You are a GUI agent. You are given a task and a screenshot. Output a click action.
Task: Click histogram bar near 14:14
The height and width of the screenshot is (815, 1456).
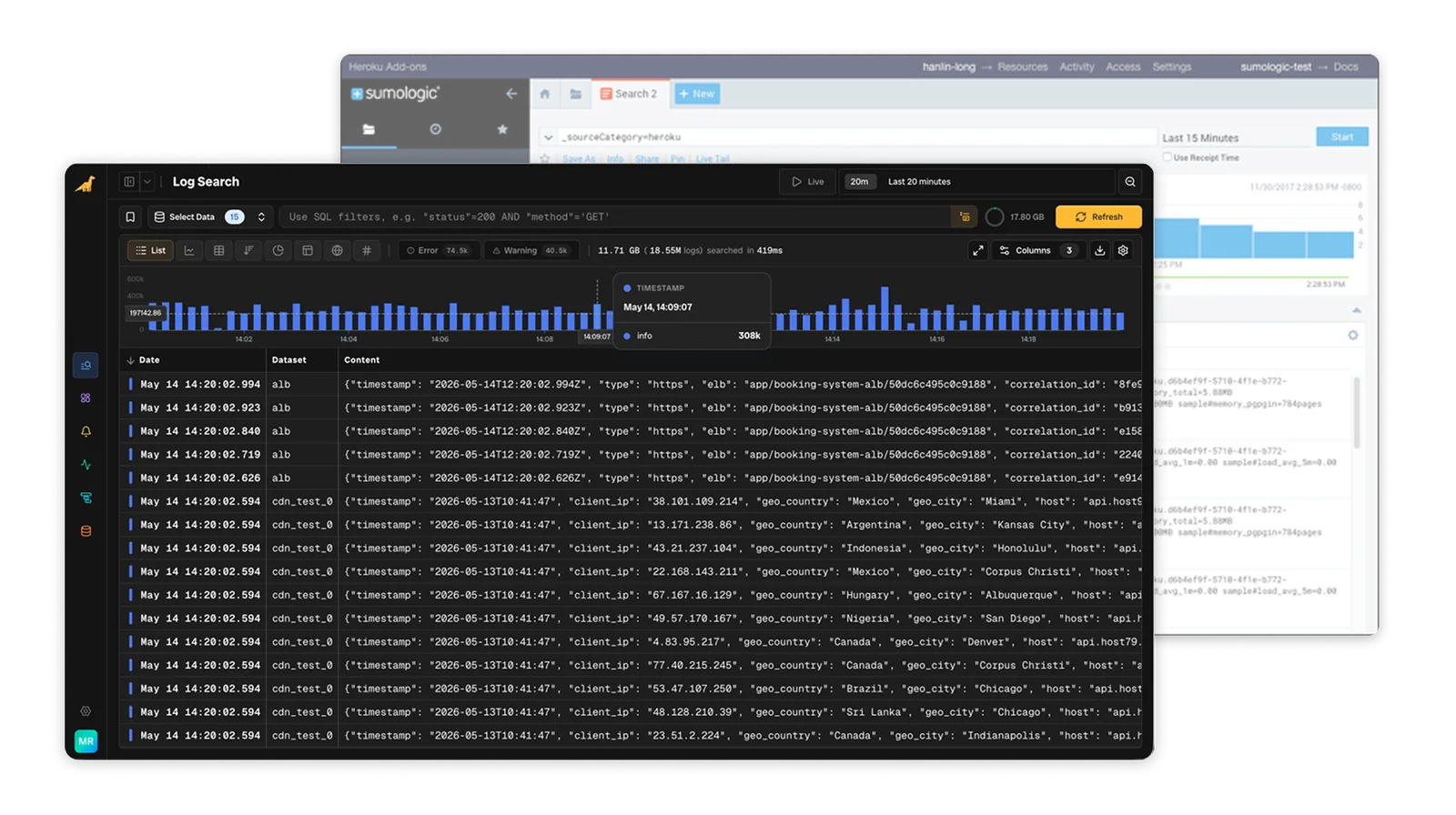(832, 318)
